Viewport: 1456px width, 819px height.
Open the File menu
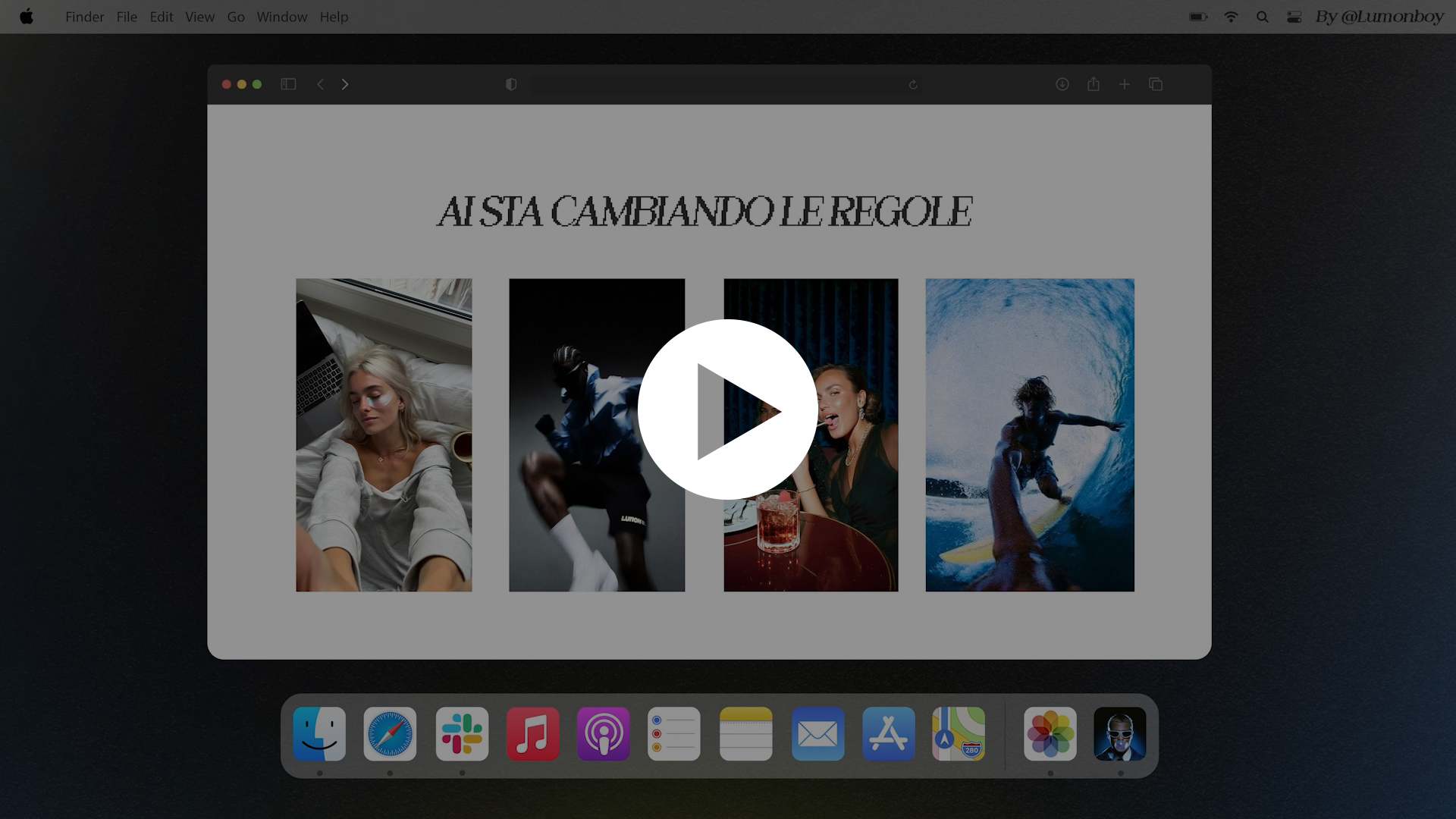coord(127,17)
